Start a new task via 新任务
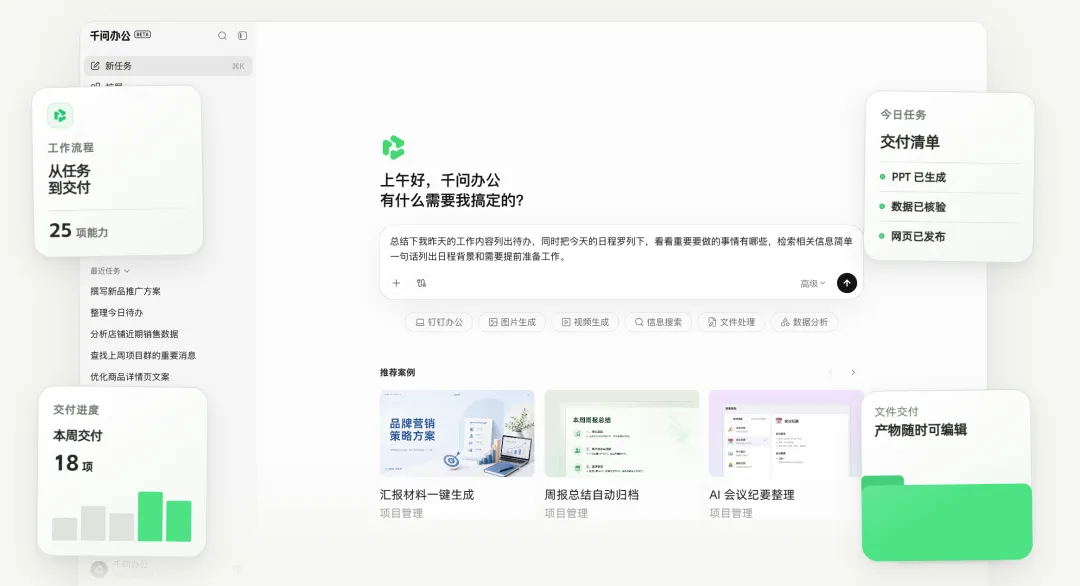The height and width of the screenshot is (586, 1080). (x=168, y=66)
